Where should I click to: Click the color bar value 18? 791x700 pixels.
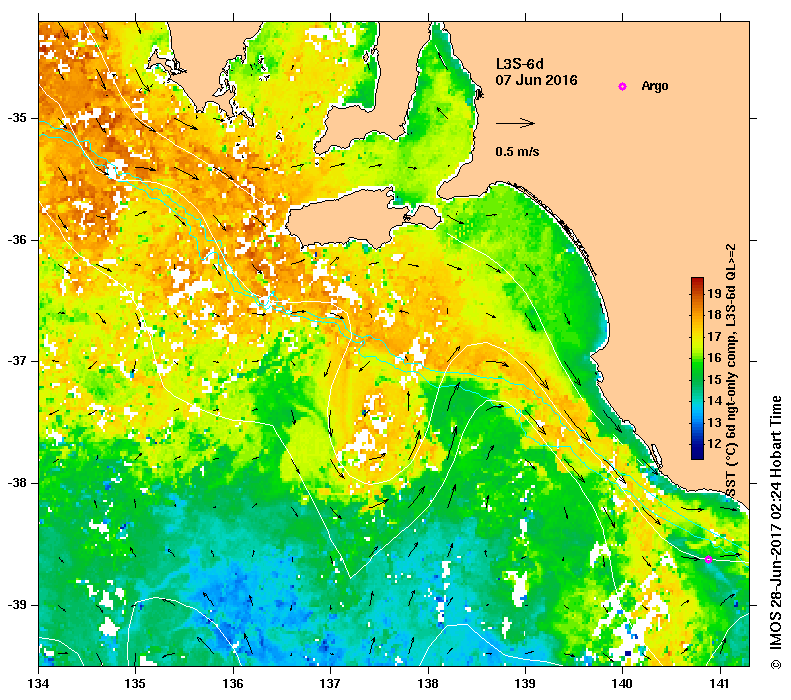click(x=714, y=315)
